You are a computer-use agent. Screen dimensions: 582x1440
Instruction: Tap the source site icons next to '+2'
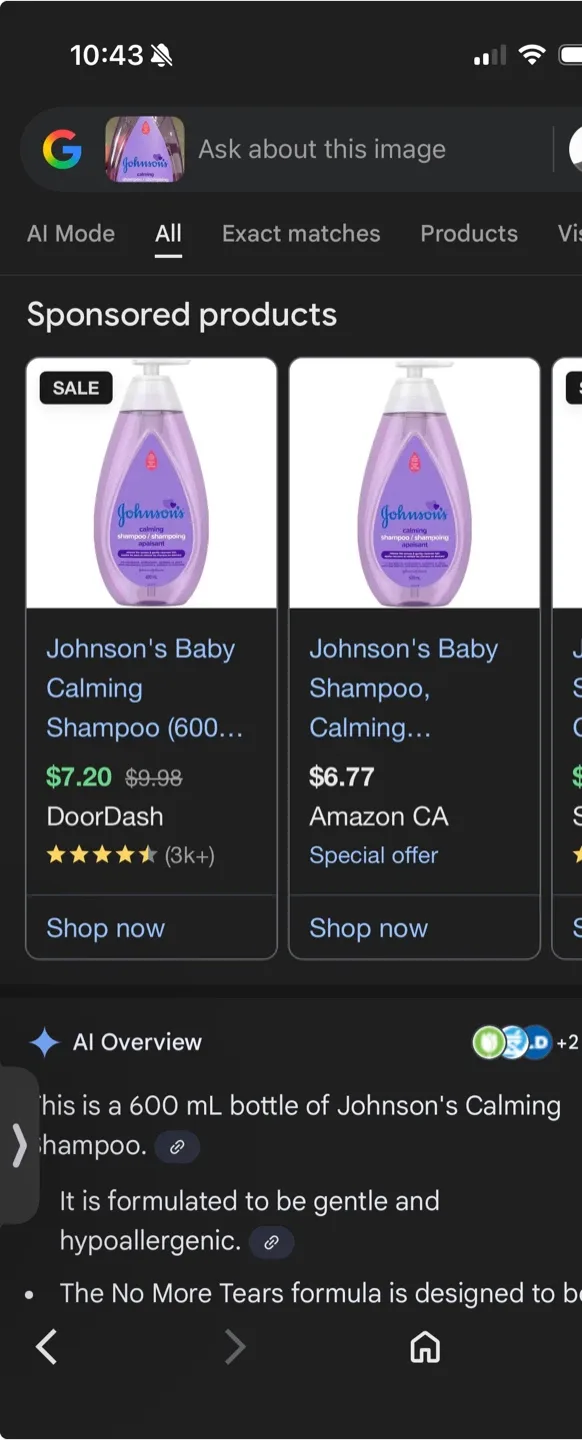pyautogui.click(x=511, y=1042)
